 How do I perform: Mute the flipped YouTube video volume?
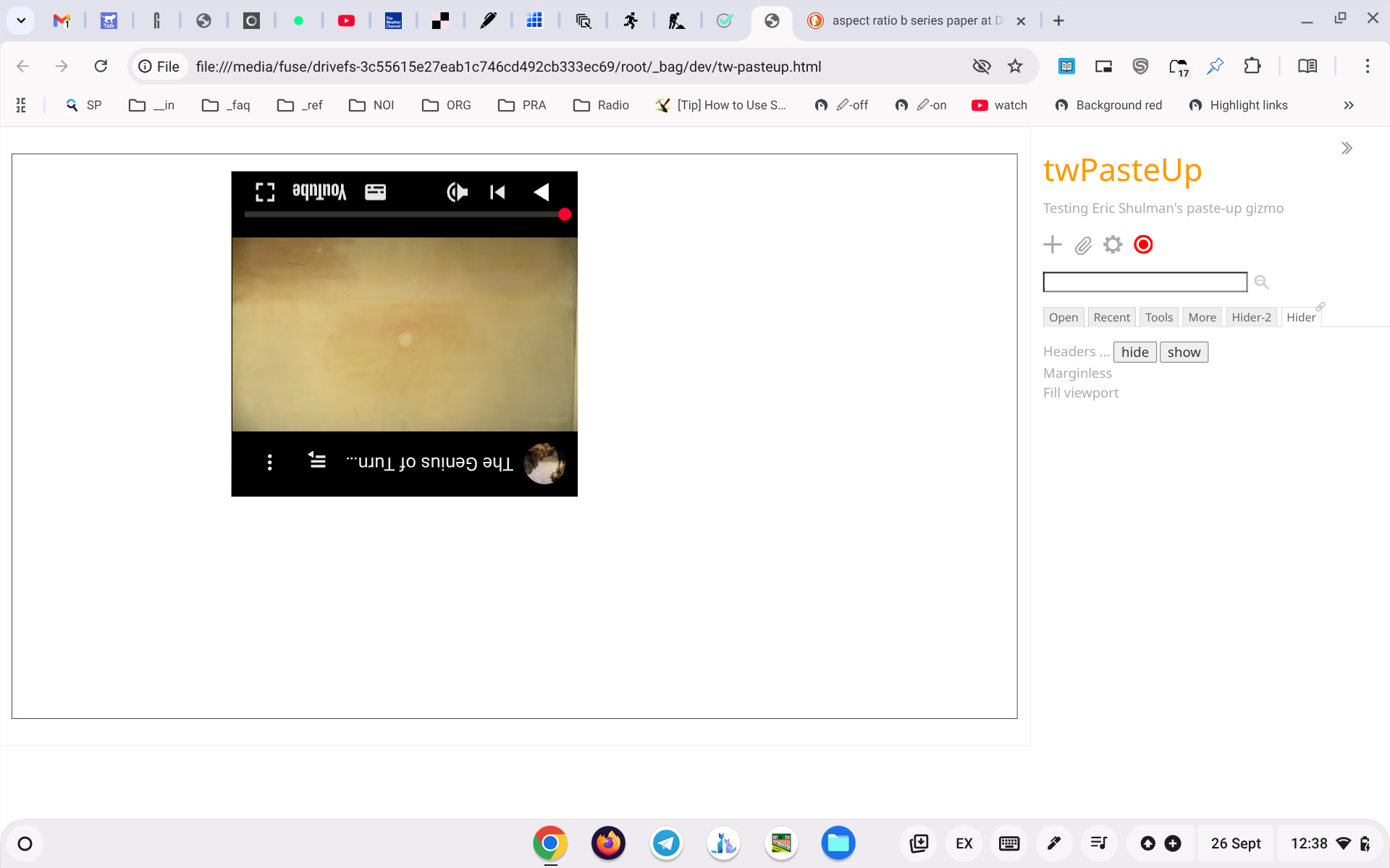[x=457, y=192]
